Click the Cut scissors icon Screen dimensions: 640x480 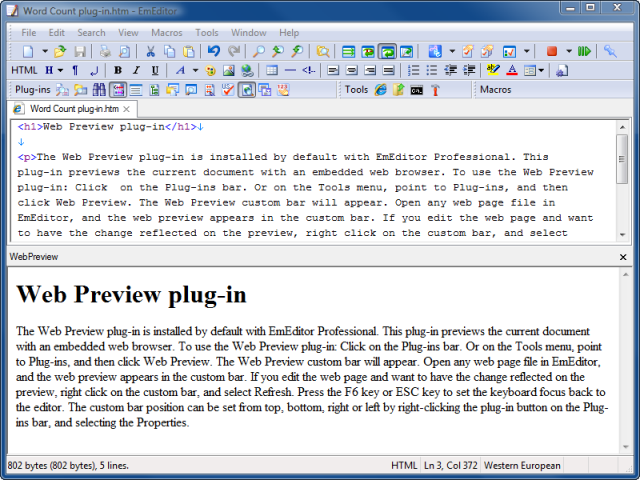click(x=151, y=51)
